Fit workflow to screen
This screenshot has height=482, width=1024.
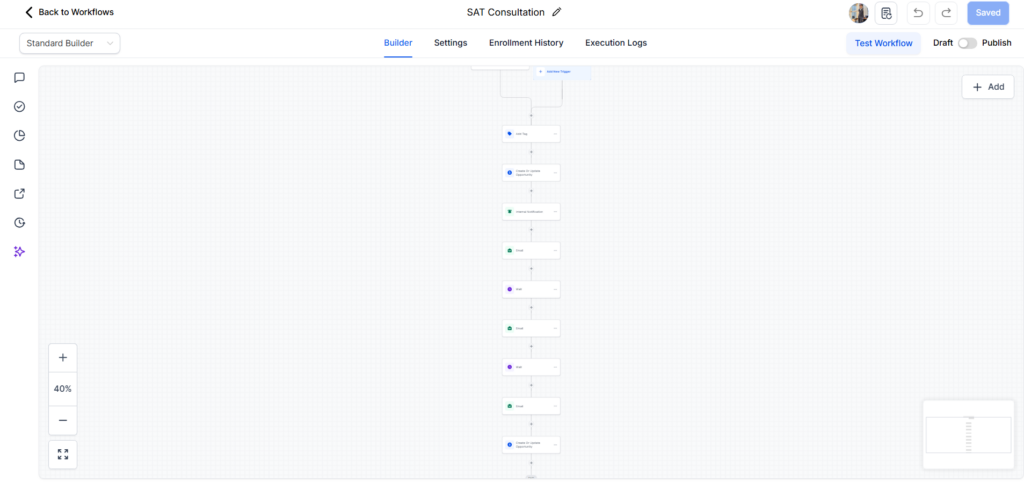[x=63, y=455]
